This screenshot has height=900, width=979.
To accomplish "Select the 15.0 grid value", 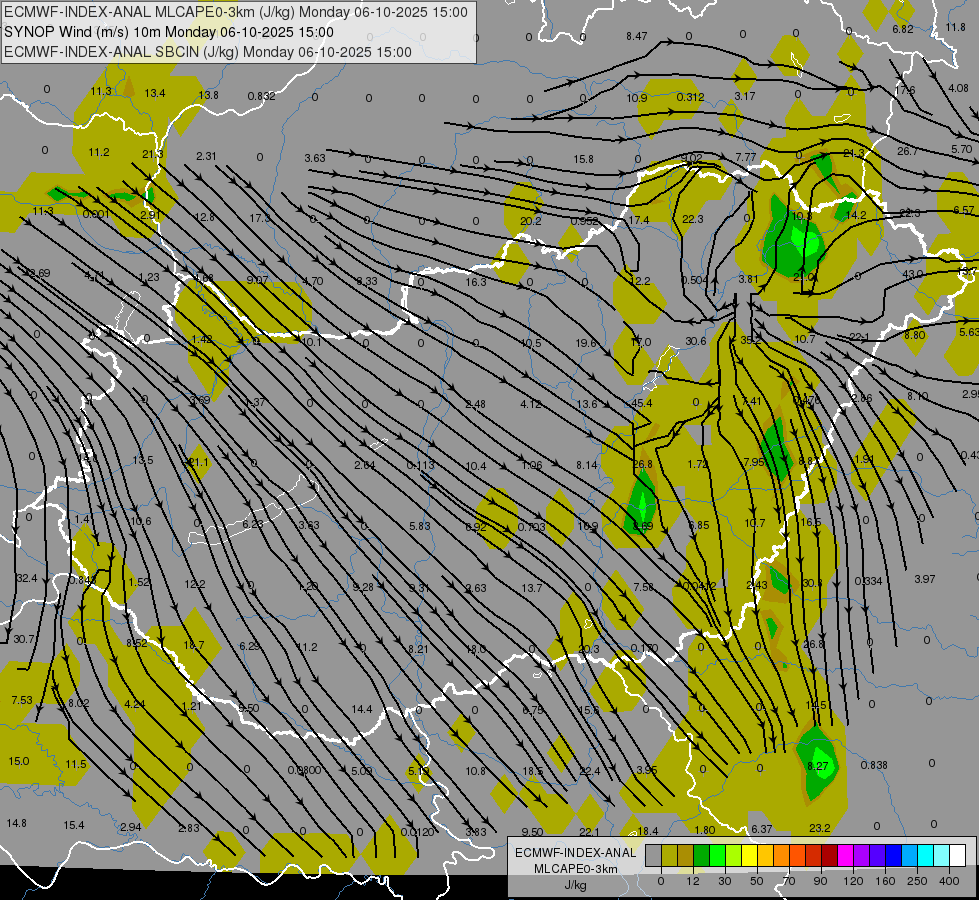I will (19, 761).
